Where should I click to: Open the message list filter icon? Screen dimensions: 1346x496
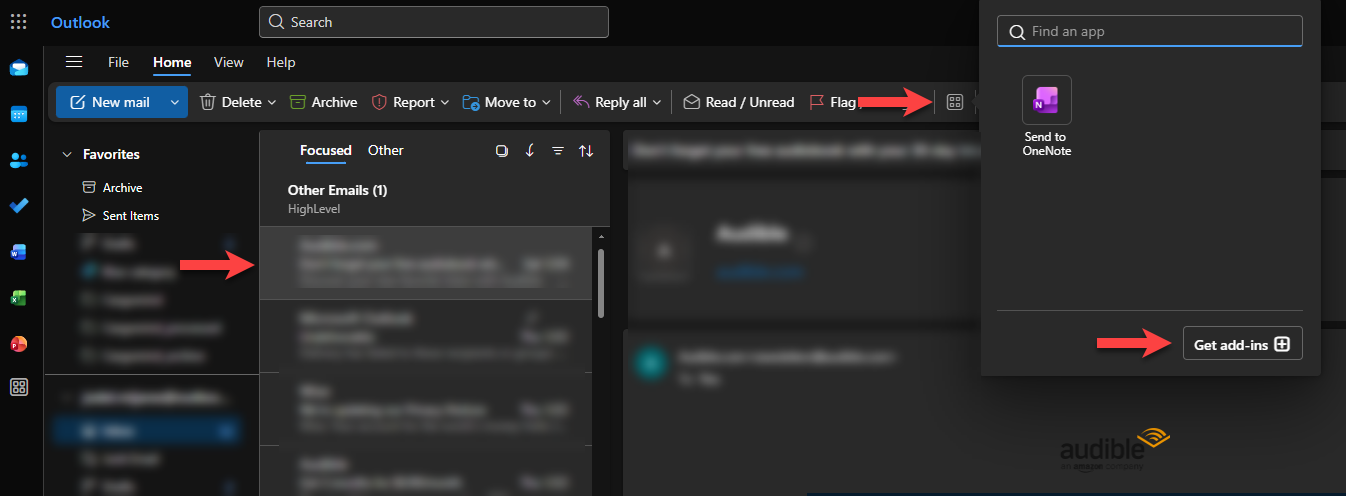(x=558, y=151)
